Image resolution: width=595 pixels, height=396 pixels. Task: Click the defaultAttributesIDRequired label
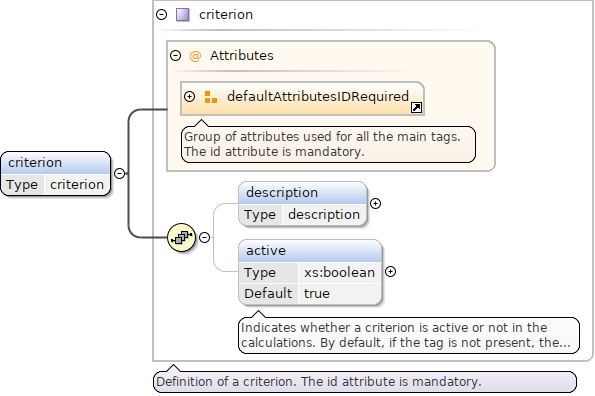pyautogui.click(x=318, y=97)
